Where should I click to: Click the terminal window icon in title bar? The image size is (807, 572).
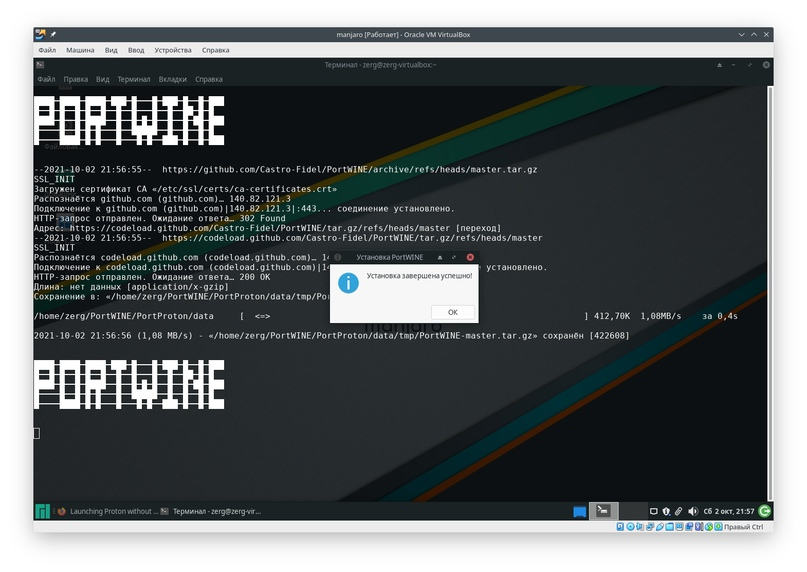click(40, 64)
